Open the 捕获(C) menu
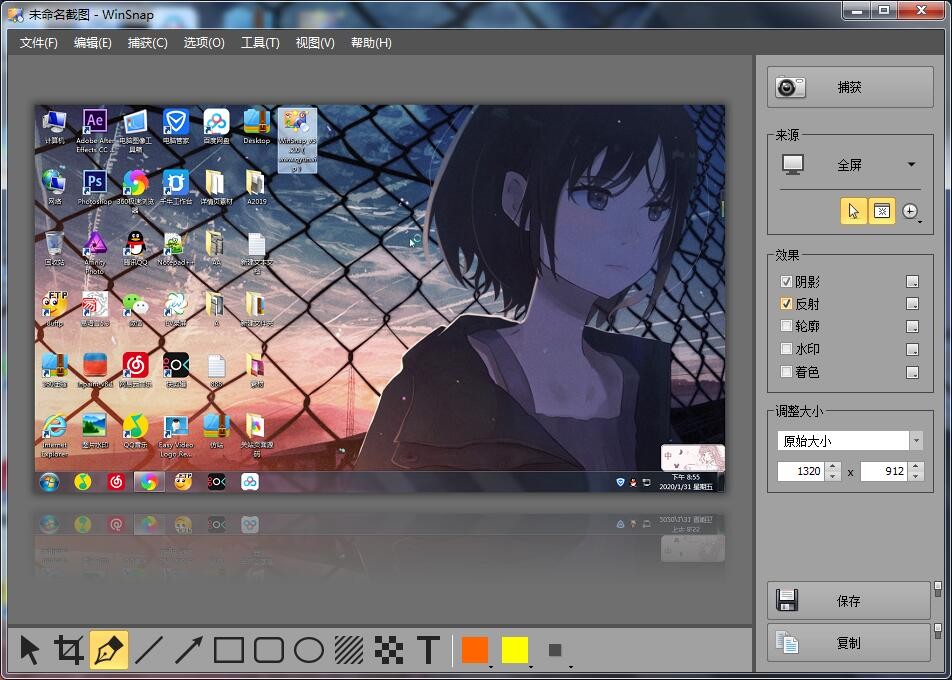 (147, 43)
